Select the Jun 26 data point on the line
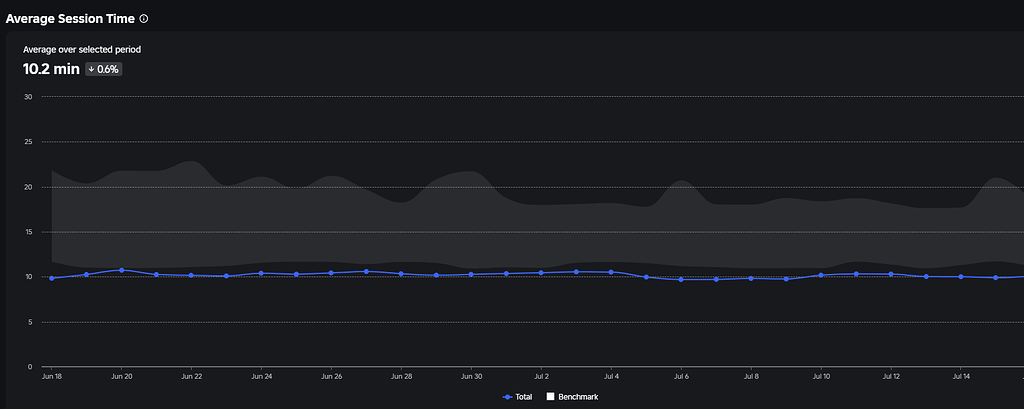 (x=331, y=273)
